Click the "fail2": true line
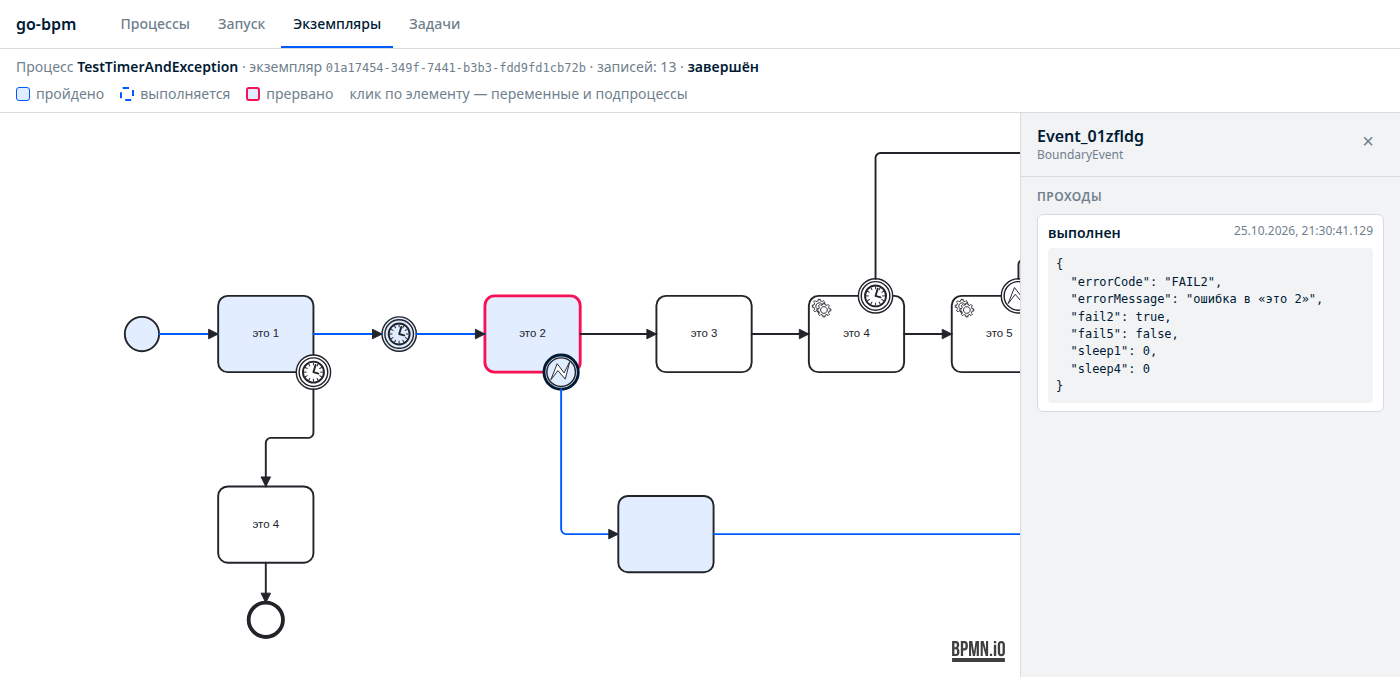This screenshot has height=677, width=1400. click(x=1120, y=317)
